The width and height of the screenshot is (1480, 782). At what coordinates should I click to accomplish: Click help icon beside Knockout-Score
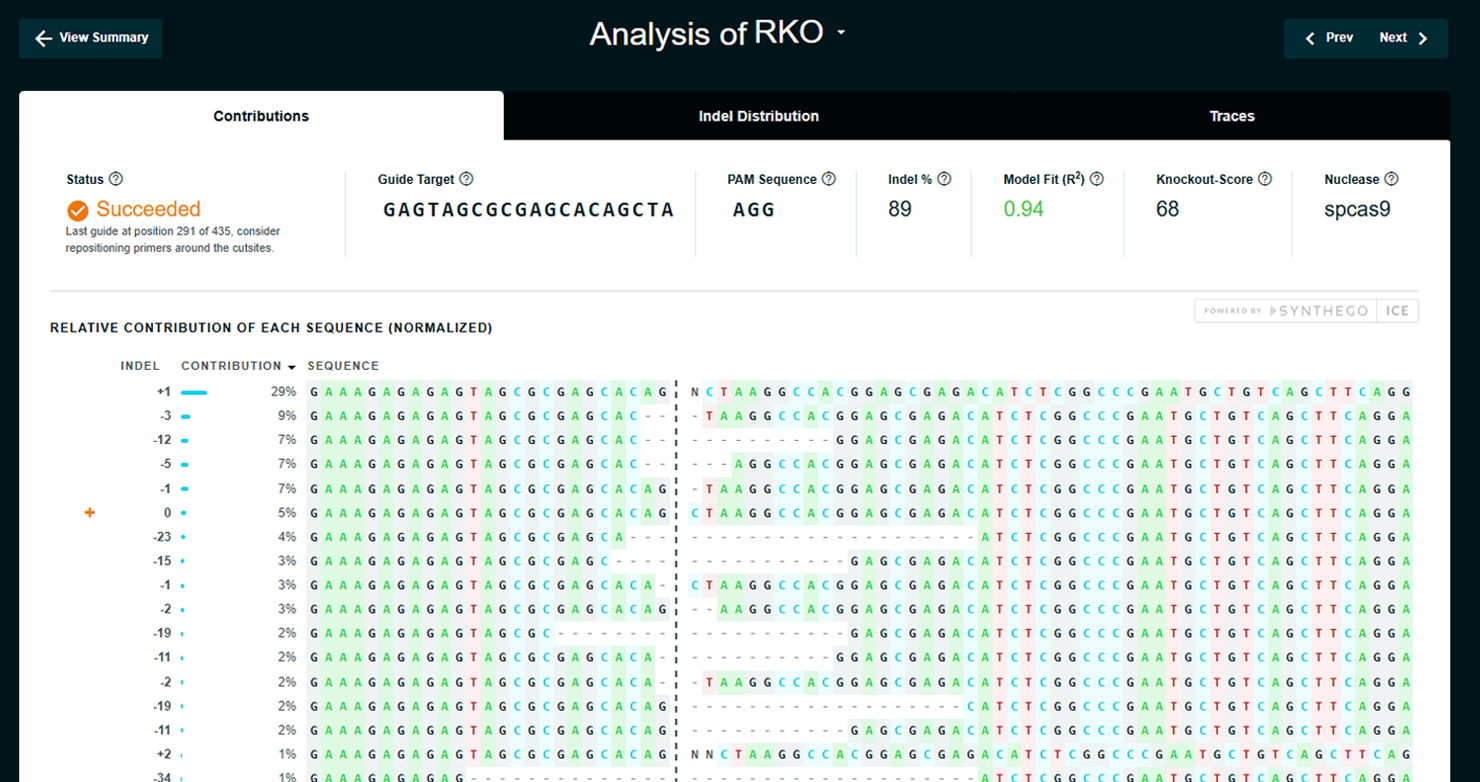click(x=1265, y=179)
